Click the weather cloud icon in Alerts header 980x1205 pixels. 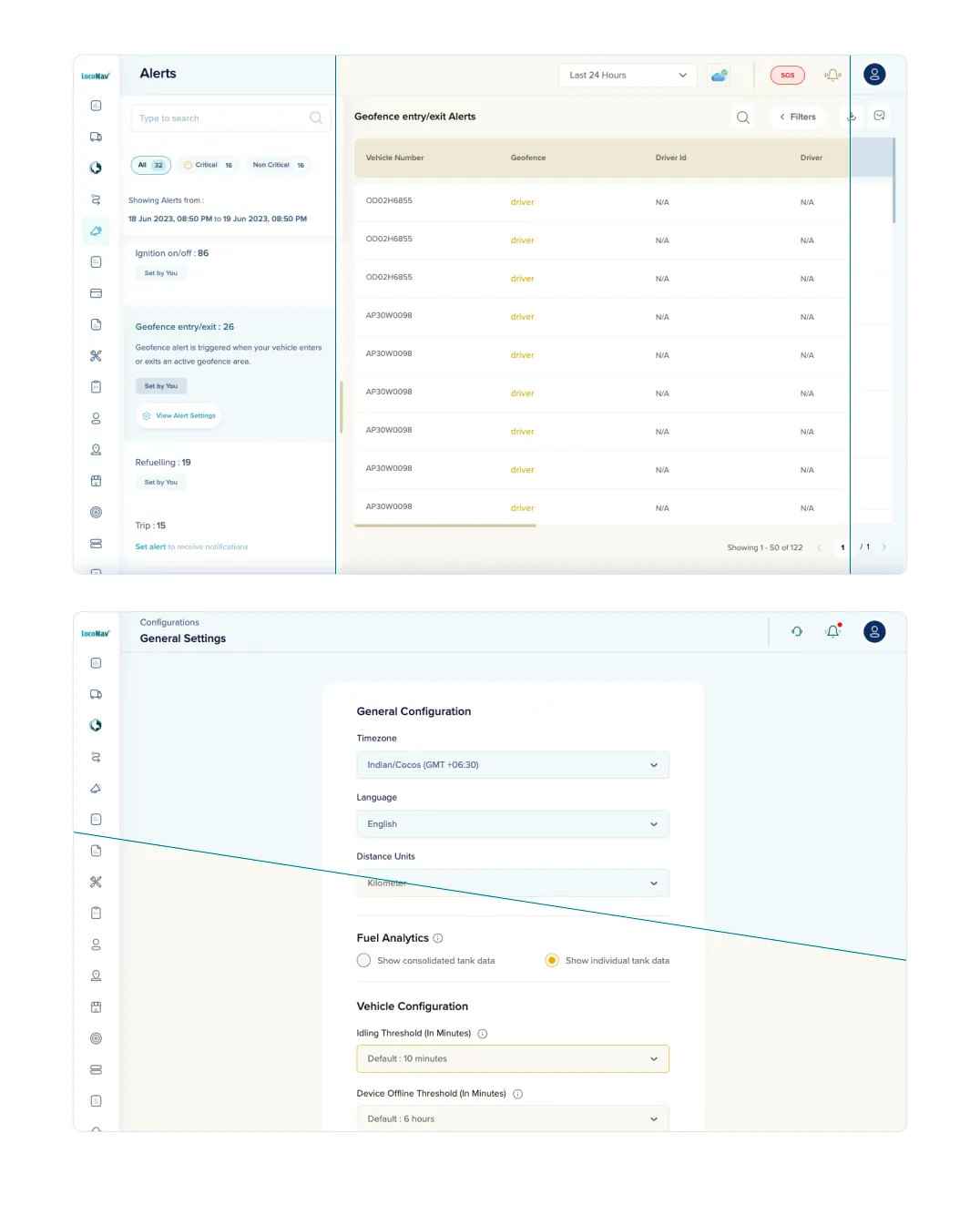click(720, 76)
